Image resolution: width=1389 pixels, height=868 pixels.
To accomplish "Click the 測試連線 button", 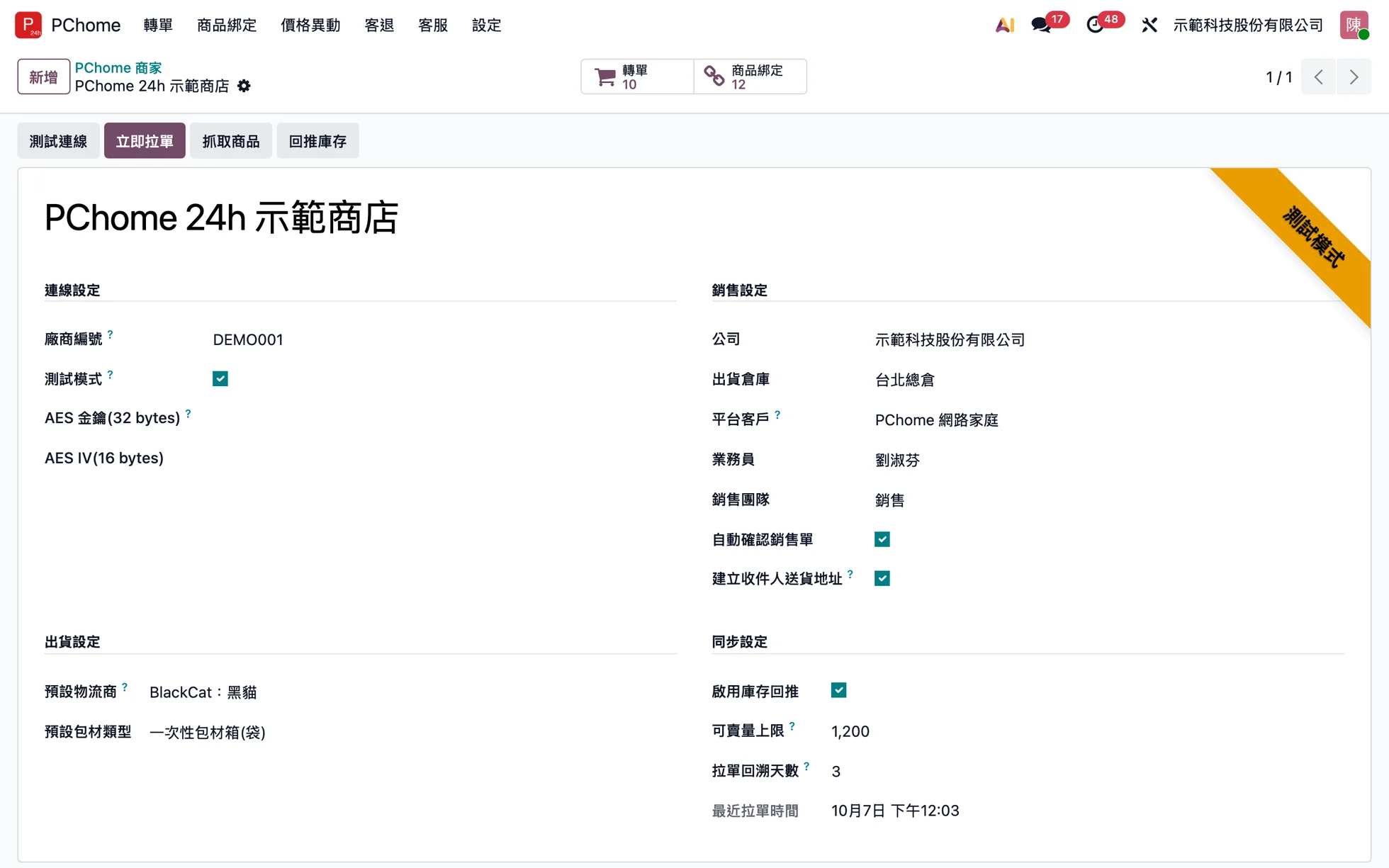I will pos(58,141).
